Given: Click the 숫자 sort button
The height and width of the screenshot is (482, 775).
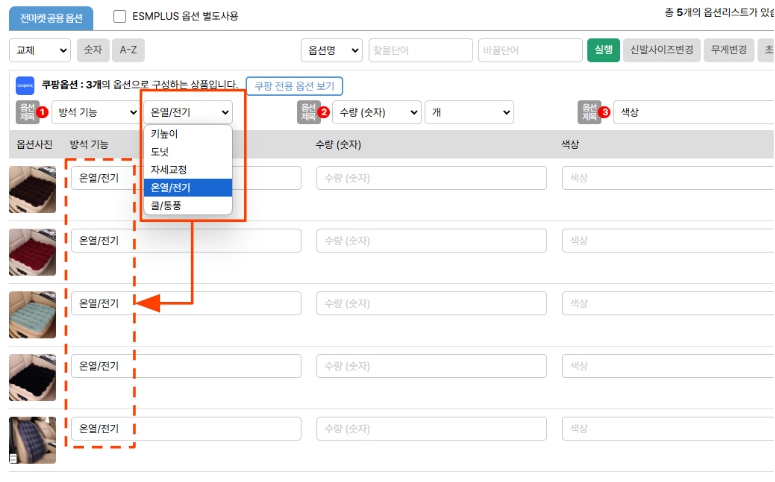Looking at the screenshot, I should coord(93,50).
